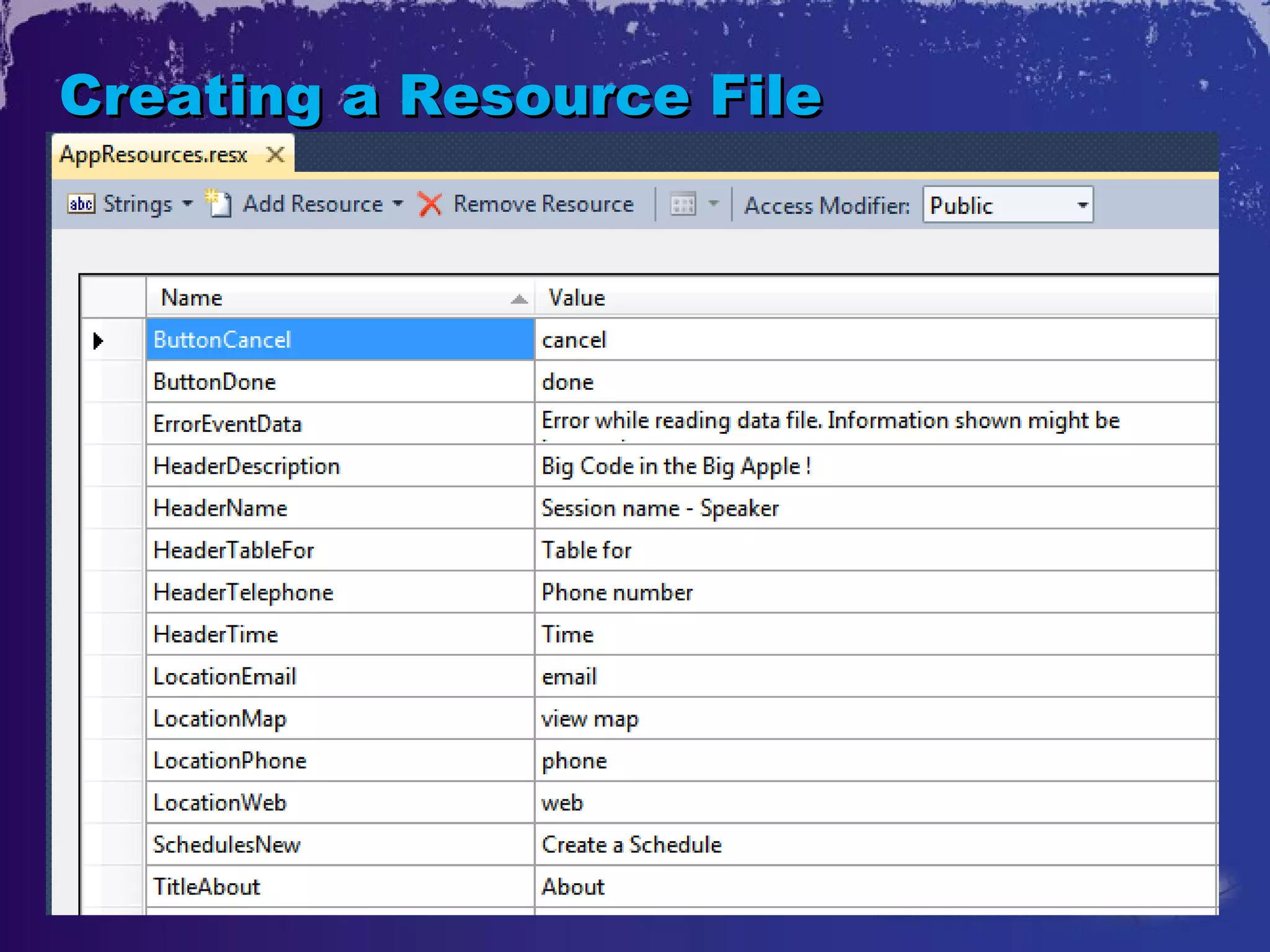
Task: Click the 'cancel' value cell
Action: coord(875,340)
